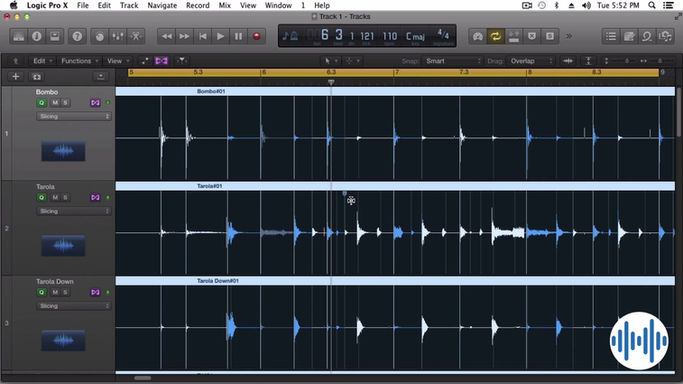Toggle the square-in-box transport button
The image size is (683, 384).
[x=550, y=36]
